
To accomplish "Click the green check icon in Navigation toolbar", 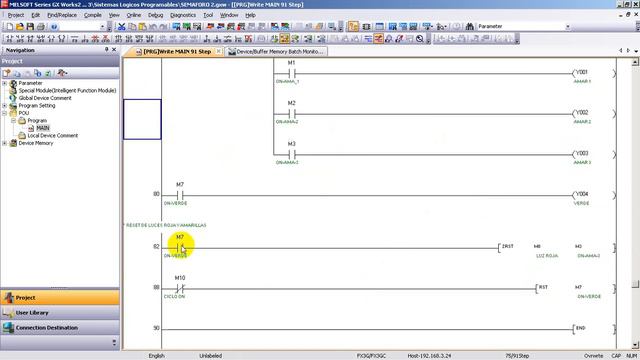I will coord(48,73).
